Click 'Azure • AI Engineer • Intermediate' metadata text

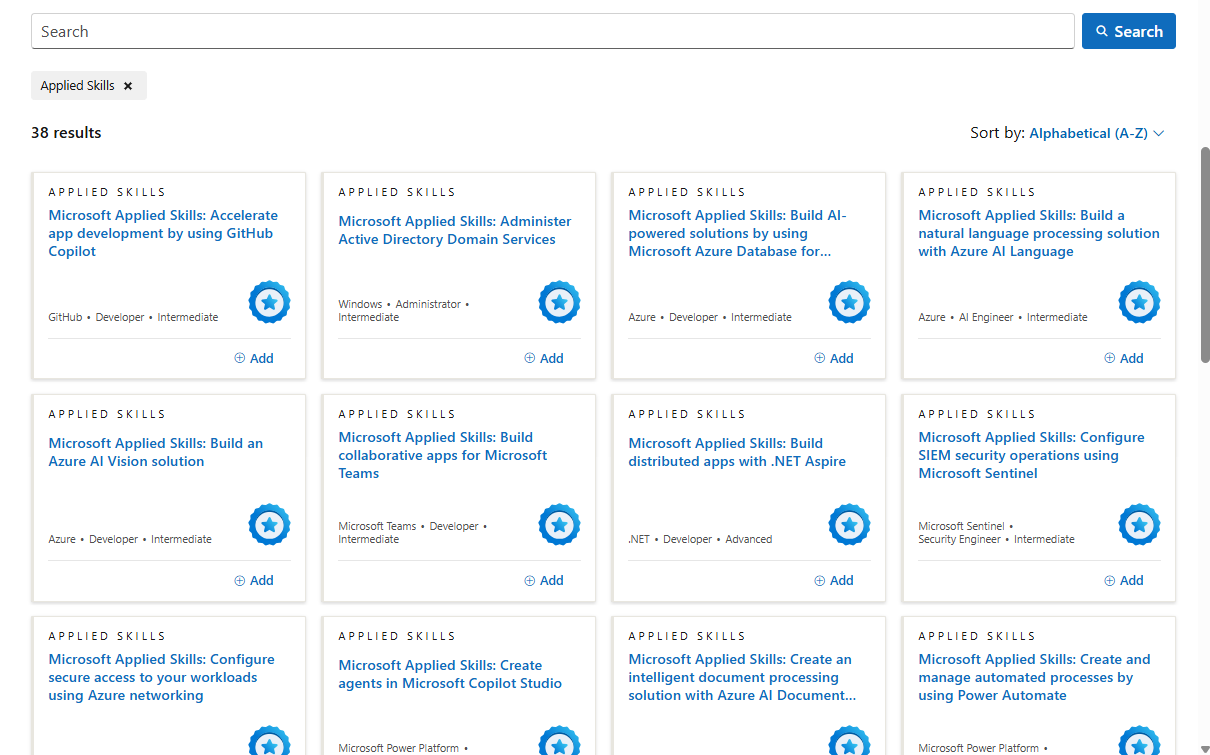pos(1003,317)
